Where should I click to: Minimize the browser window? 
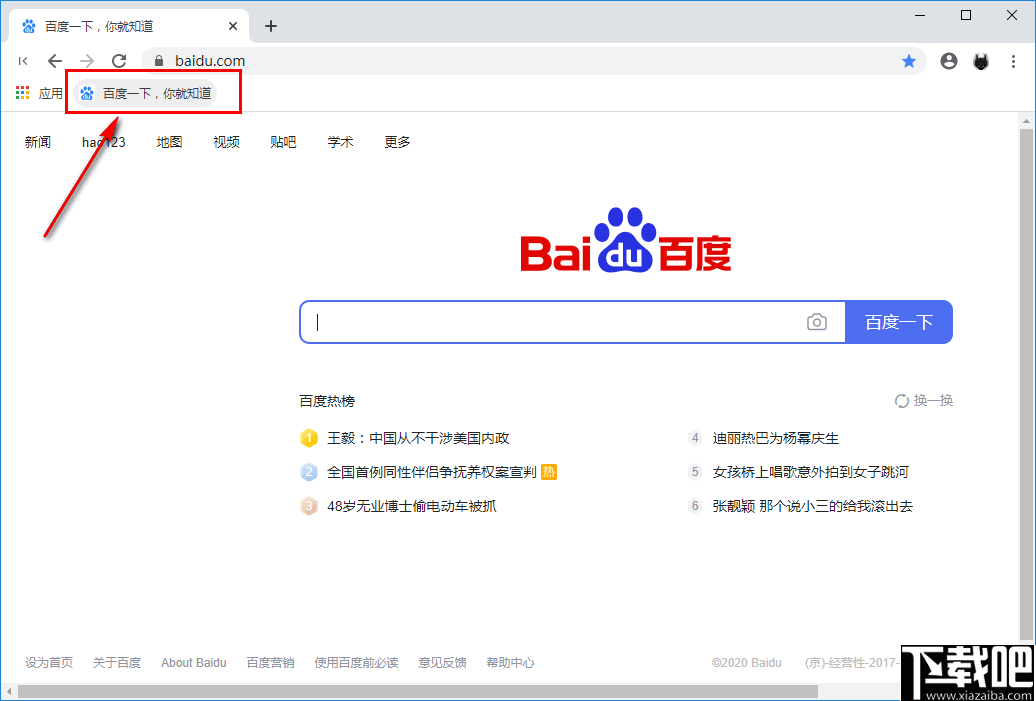[920, 15]
